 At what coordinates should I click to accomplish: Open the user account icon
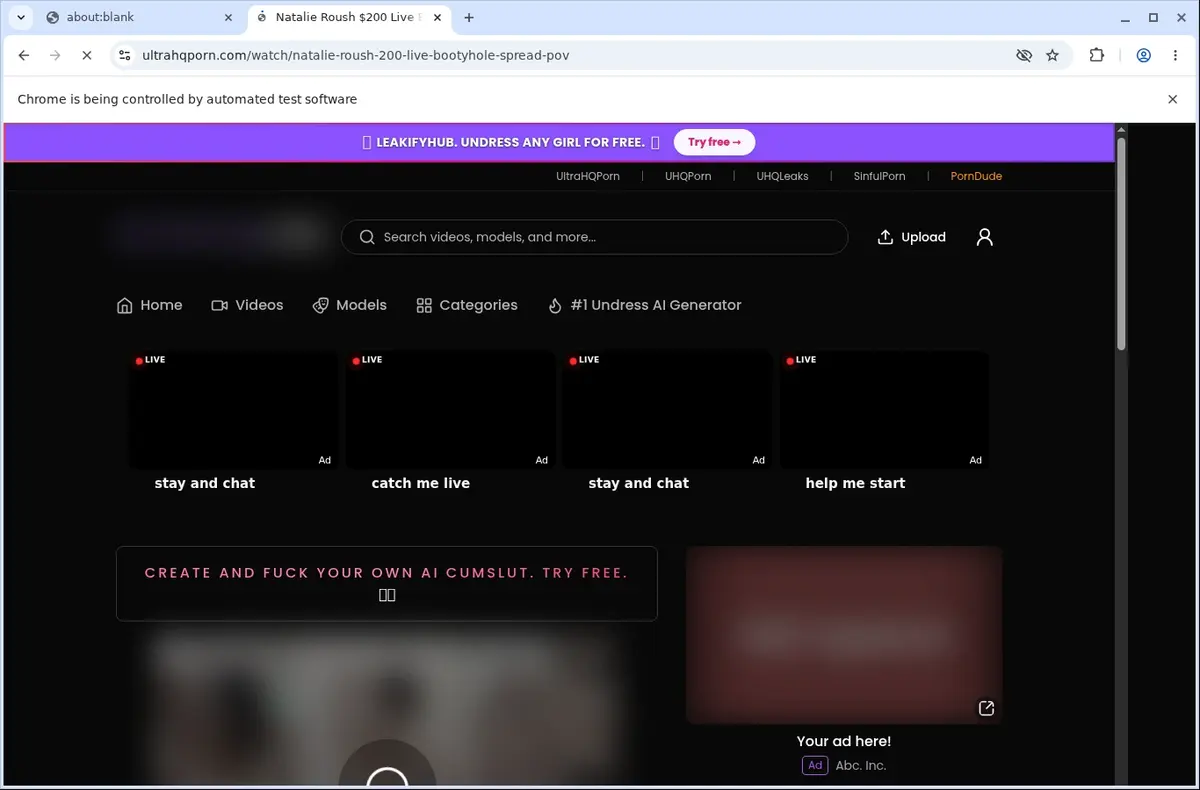tap(985, 237)
